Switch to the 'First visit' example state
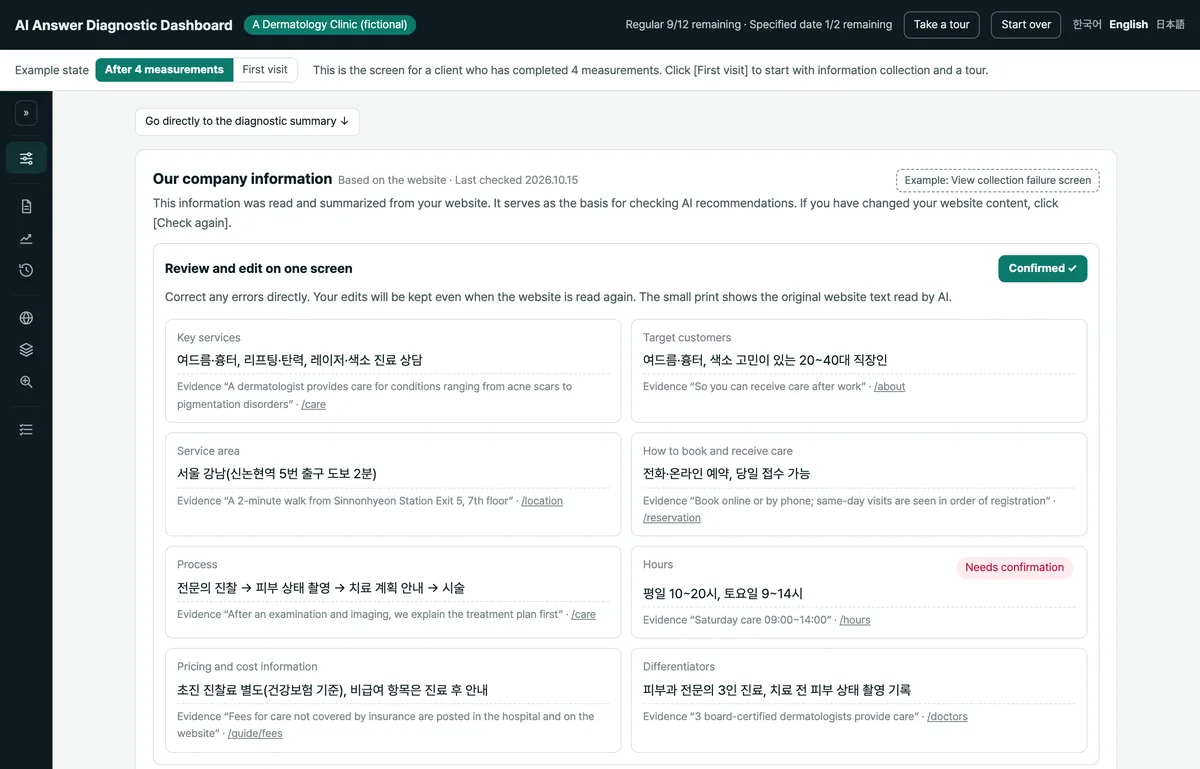Screen dimensions: 1200x769 click(265, 70)
